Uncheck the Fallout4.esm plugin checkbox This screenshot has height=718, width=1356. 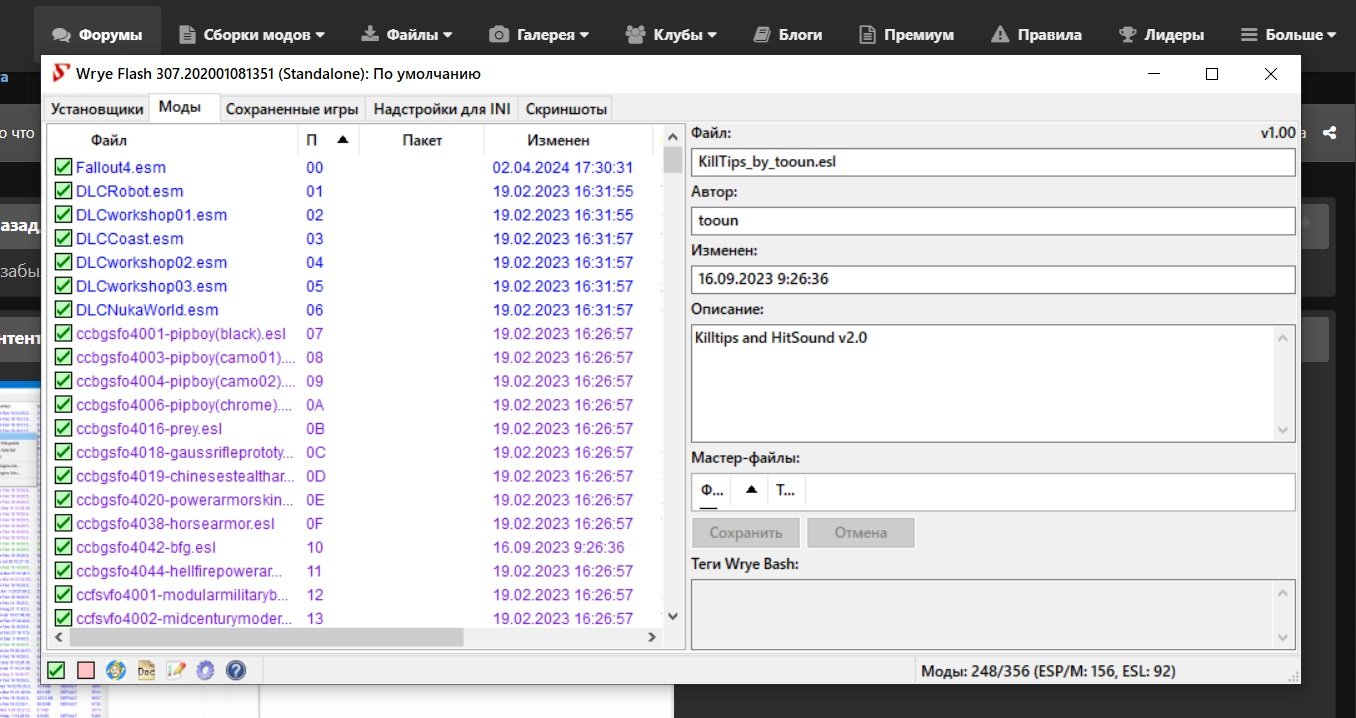63,167
